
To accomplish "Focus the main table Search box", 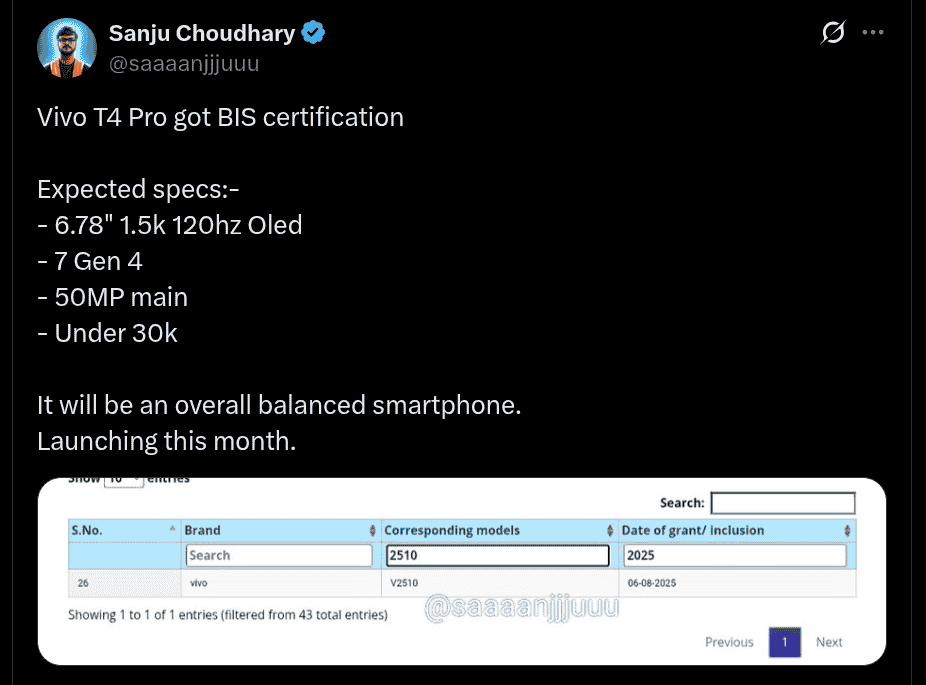I will coord(782,503).
